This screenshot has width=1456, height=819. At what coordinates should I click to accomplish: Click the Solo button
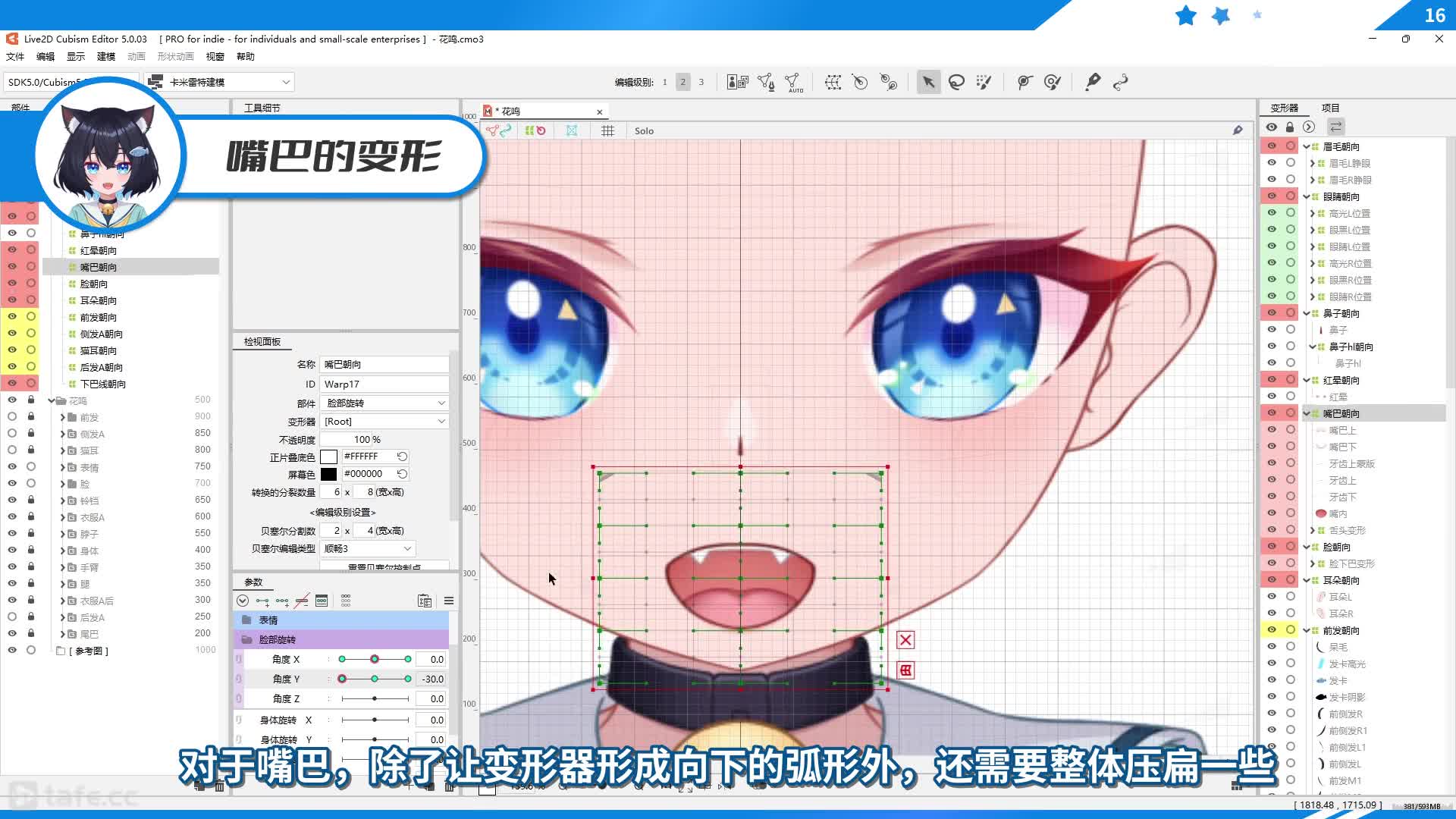coord(644,130)
